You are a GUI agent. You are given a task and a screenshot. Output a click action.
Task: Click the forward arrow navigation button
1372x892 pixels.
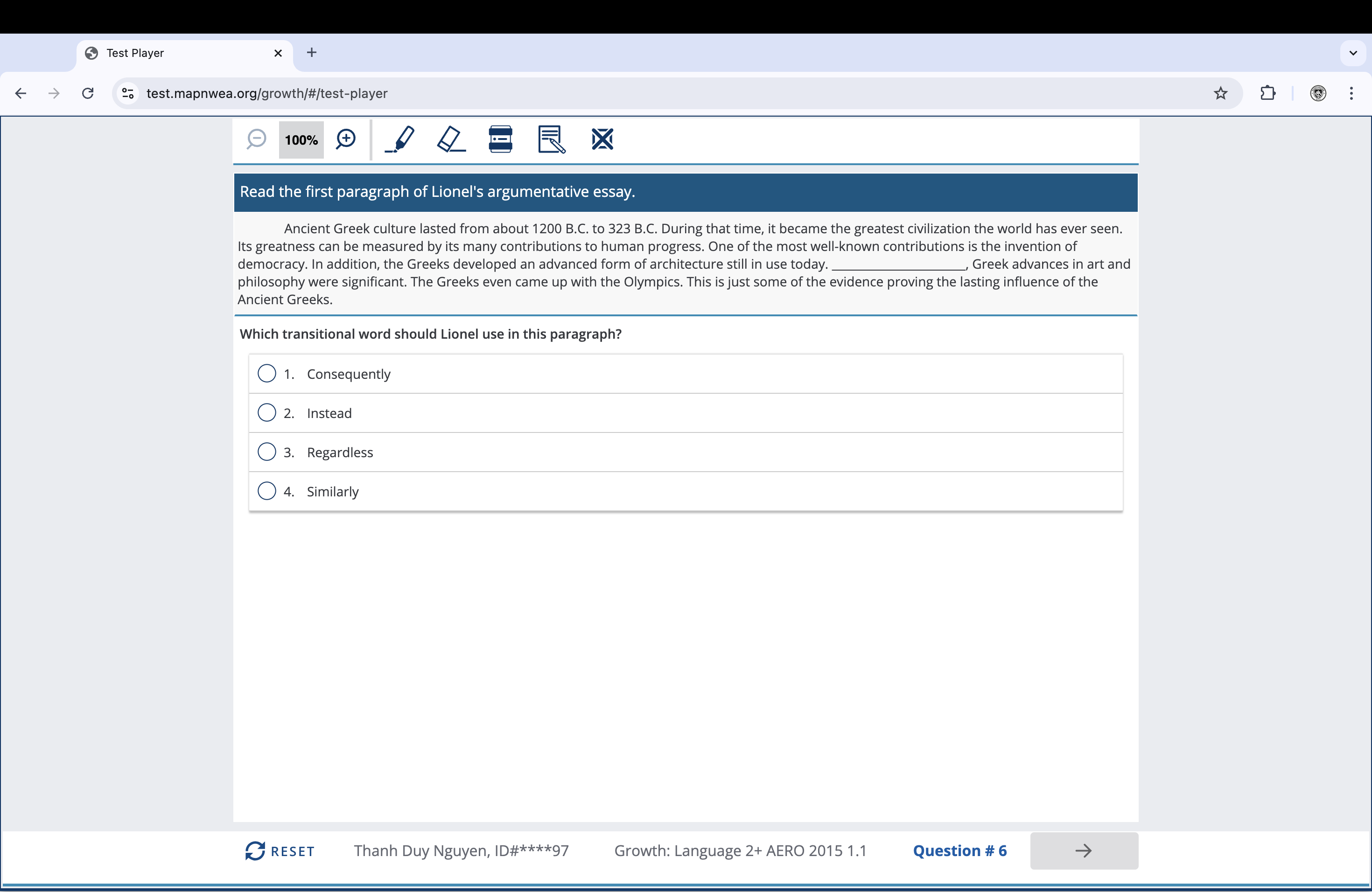[x=1084, y=850]
